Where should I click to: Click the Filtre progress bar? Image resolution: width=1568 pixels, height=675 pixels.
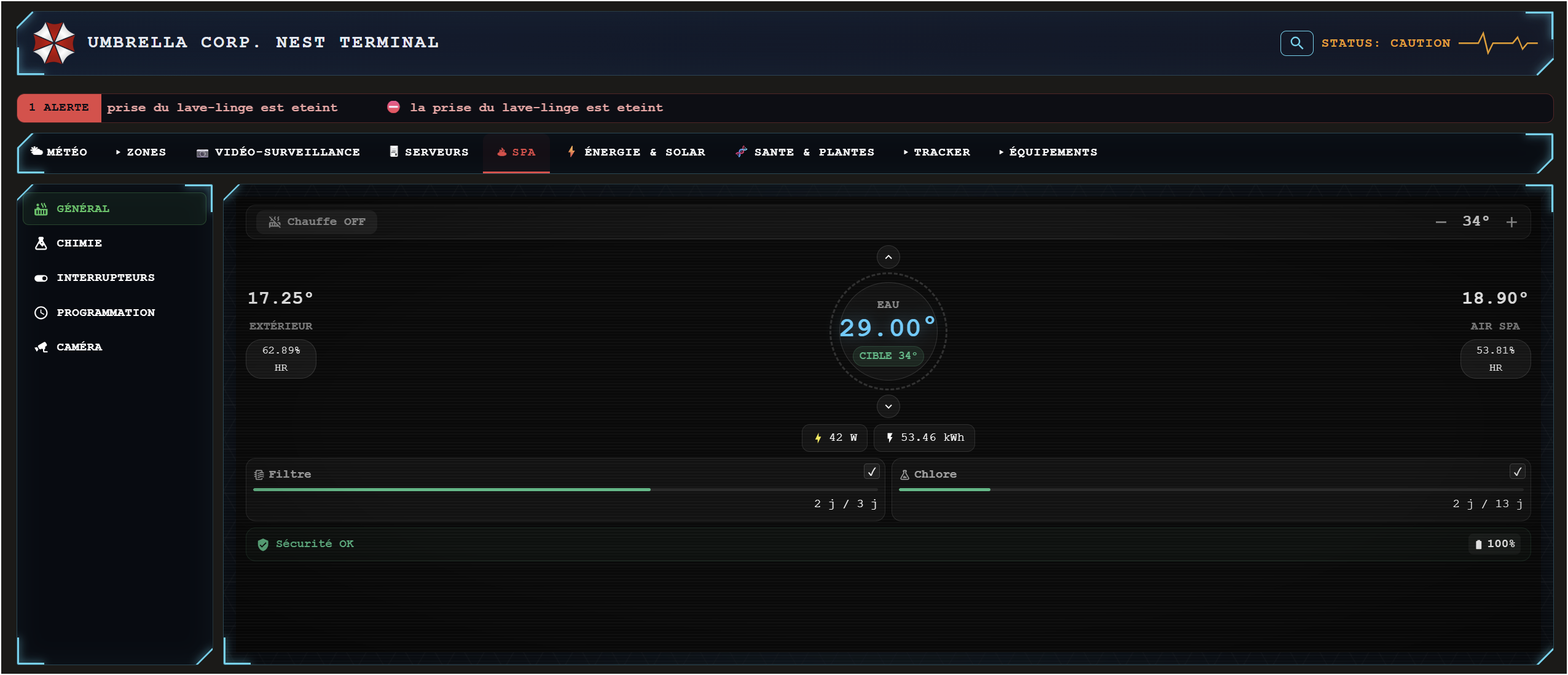point(565,489)
